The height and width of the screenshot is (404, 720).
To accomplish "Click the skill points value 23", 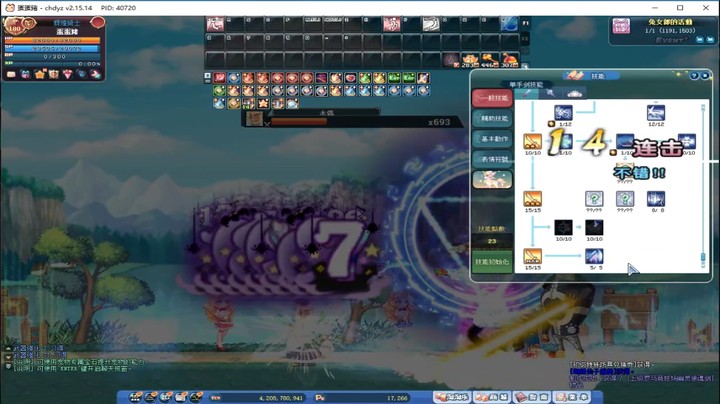I will (x=492, y=241).
